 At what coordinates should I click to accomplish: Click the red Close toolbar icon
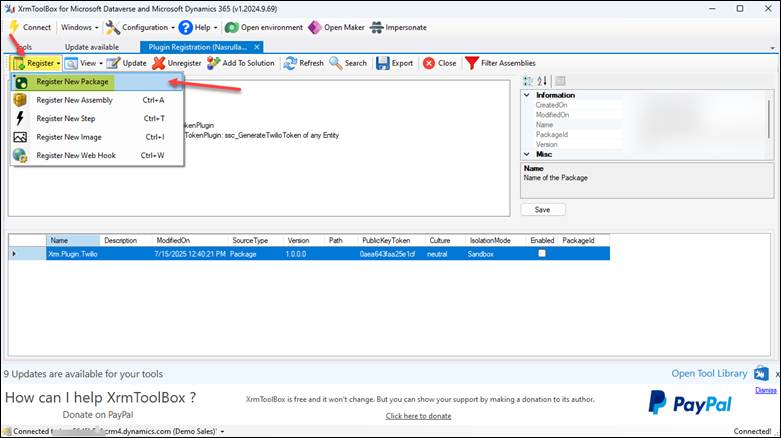coord(429,63)
